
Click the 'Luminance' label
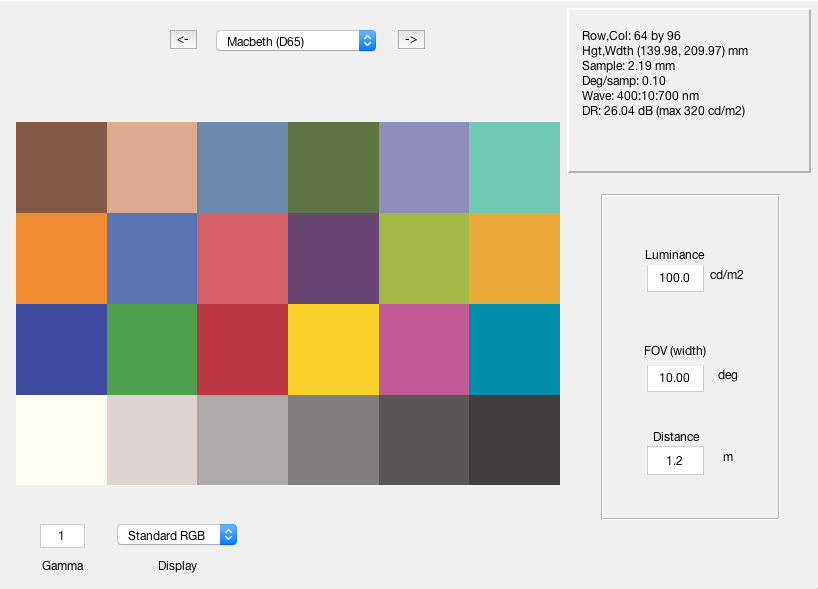675,255
